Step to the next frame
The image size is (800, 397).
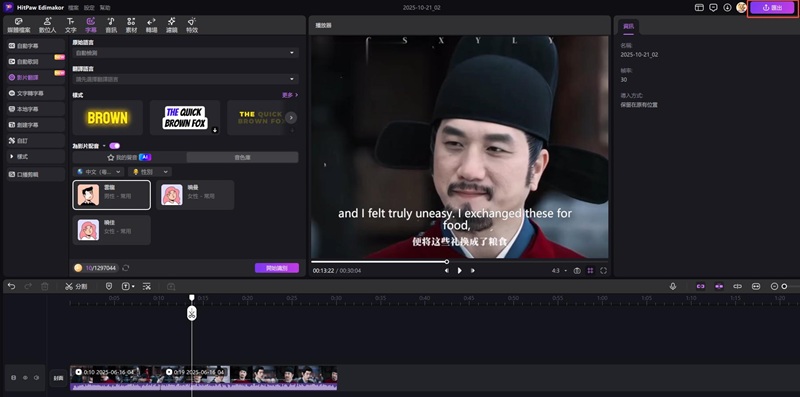(x=472, y=270)
